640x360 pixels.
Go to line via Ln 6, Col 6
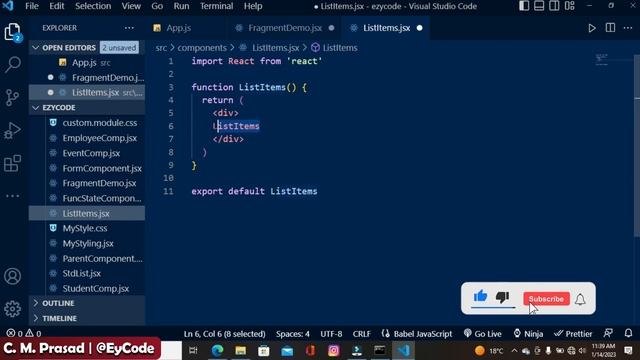point(224,333)
